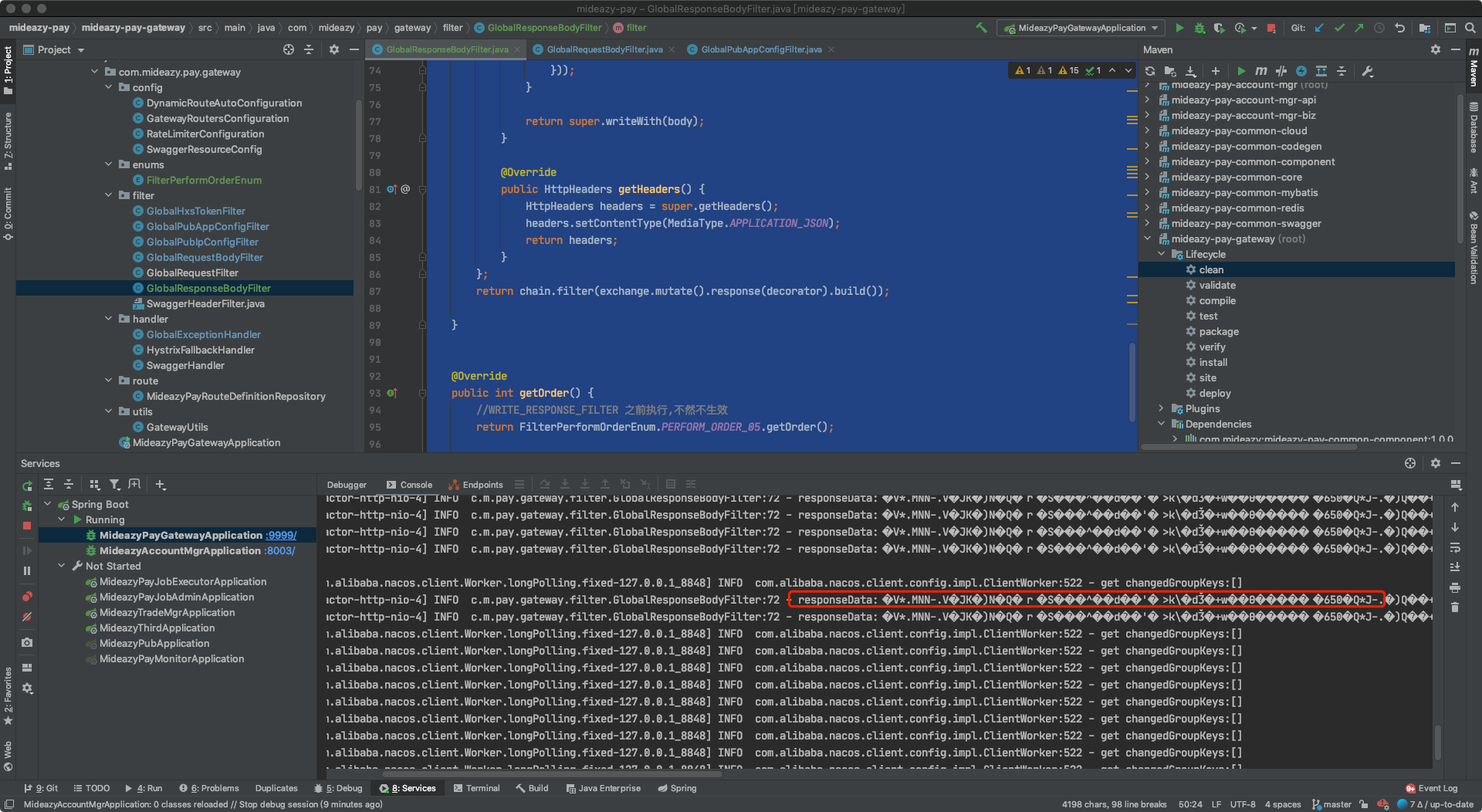Image resolution: width=1482 pixels, height=812 pixels.
Task: Toggle mute breakpoints in Services sidebar
Action: pyautogui.click(x=27, y=617)
